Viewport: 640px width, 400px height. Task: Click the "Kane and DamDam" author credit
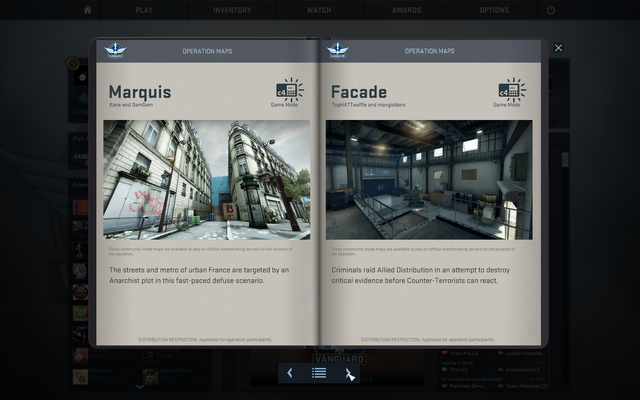pos(131,105)
